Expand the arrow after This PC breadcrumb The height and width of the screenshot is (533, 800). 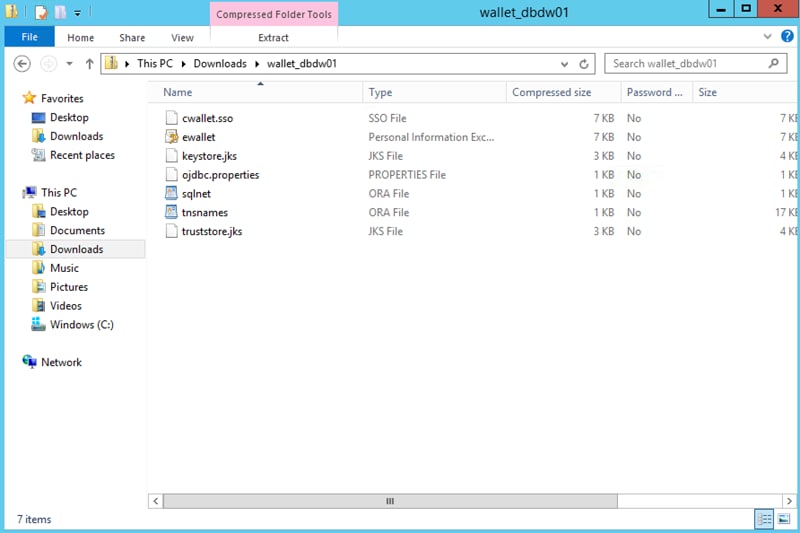(x=183, y=64)
